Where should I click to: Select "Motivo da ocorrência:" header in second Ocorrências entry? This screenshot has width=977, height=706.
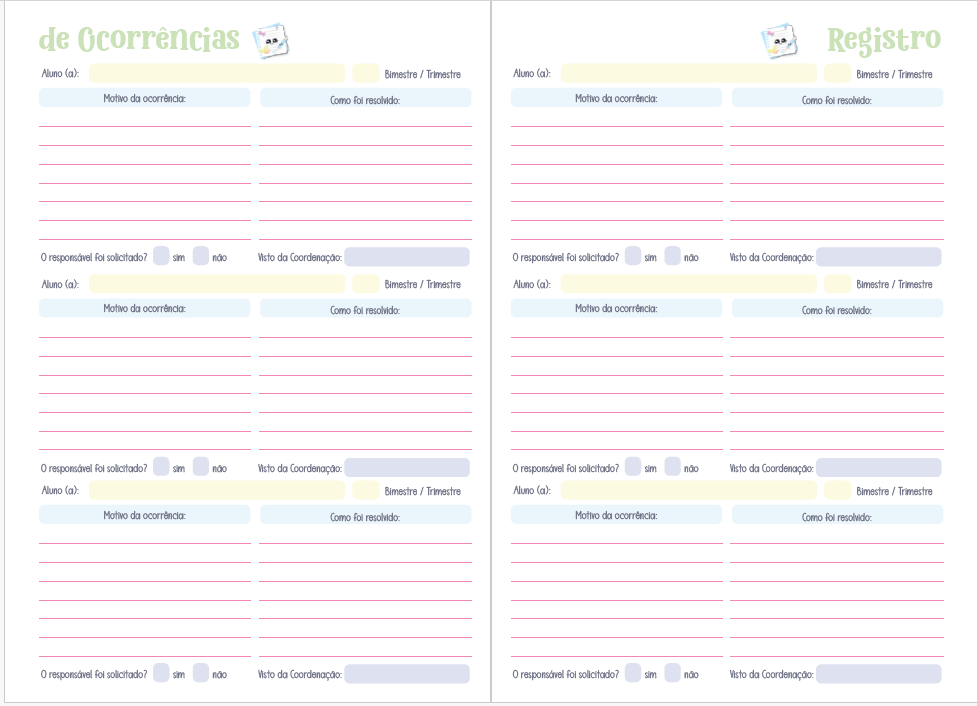(x=145, y=308)
